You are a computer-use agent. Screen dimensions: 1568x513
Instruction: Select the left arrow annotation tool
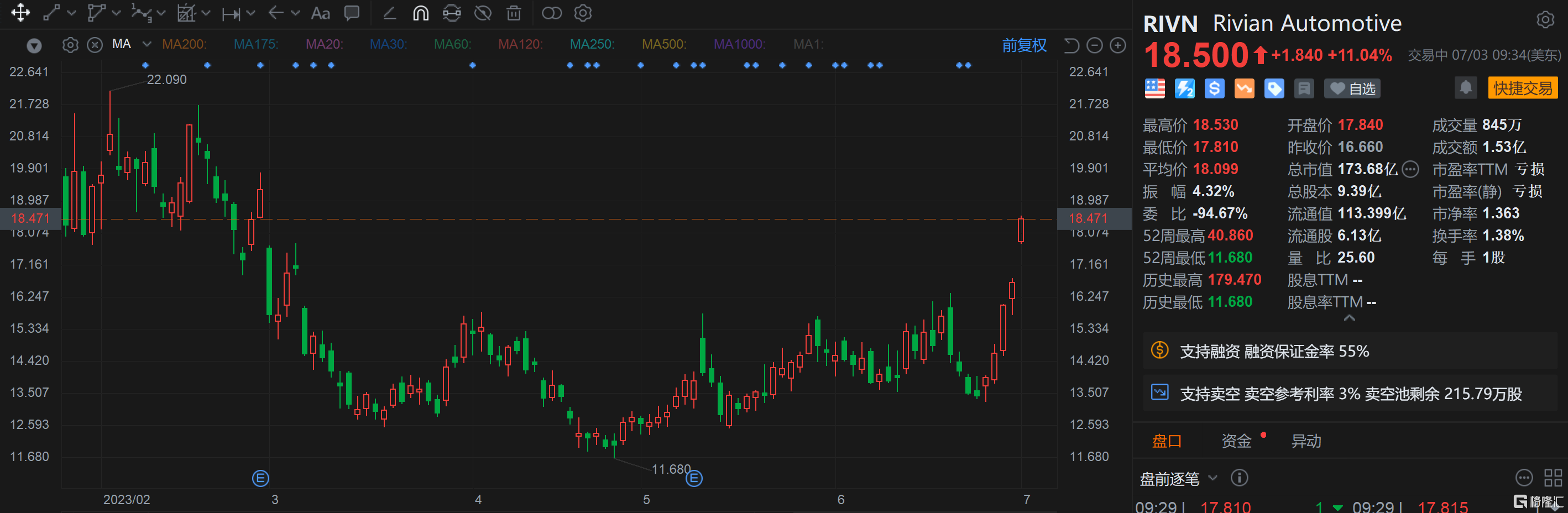click(276, 13)
